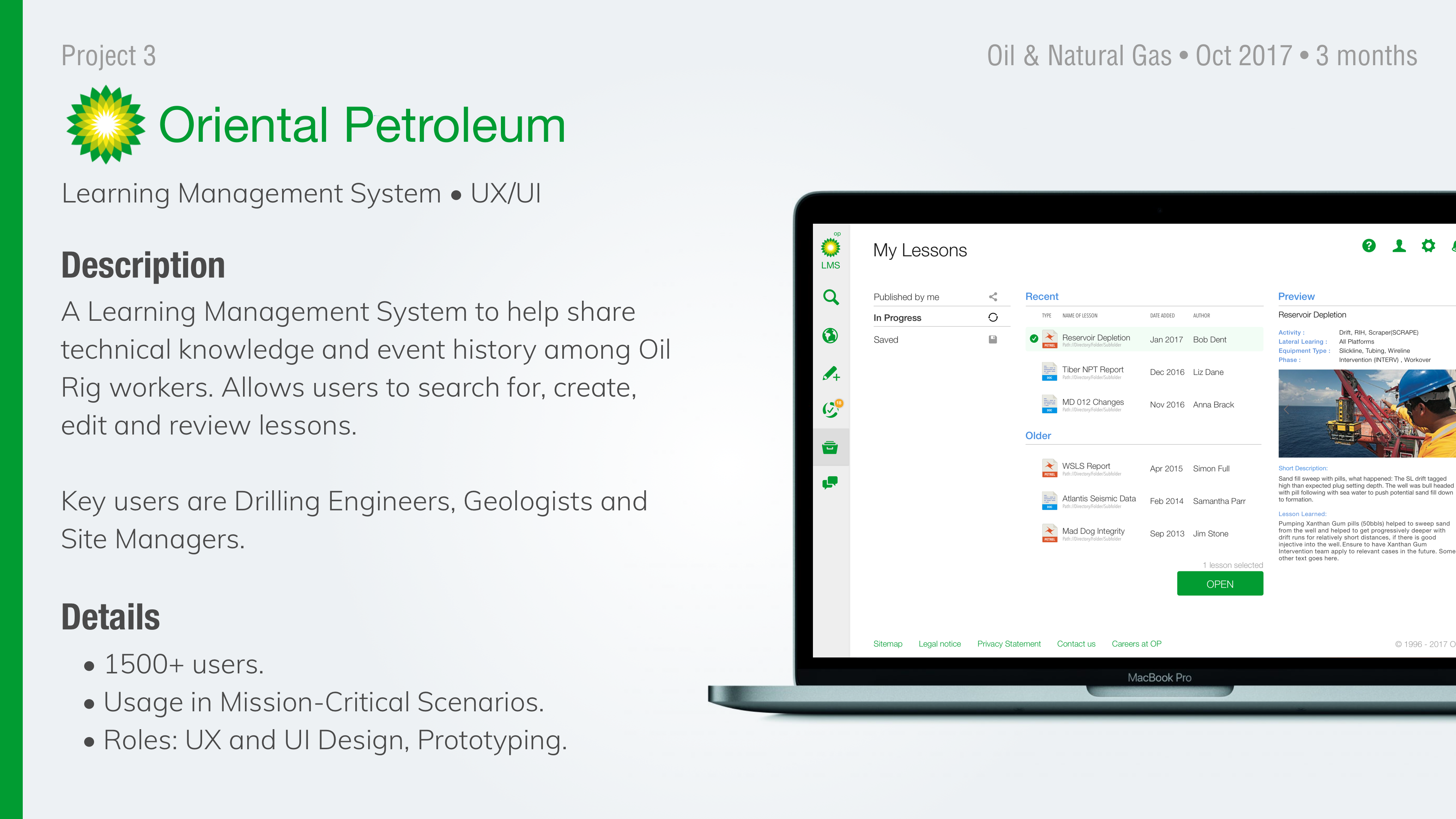Click the search magnifier sidebar icon
1456x819 pixels.
[x=830, y=297]
